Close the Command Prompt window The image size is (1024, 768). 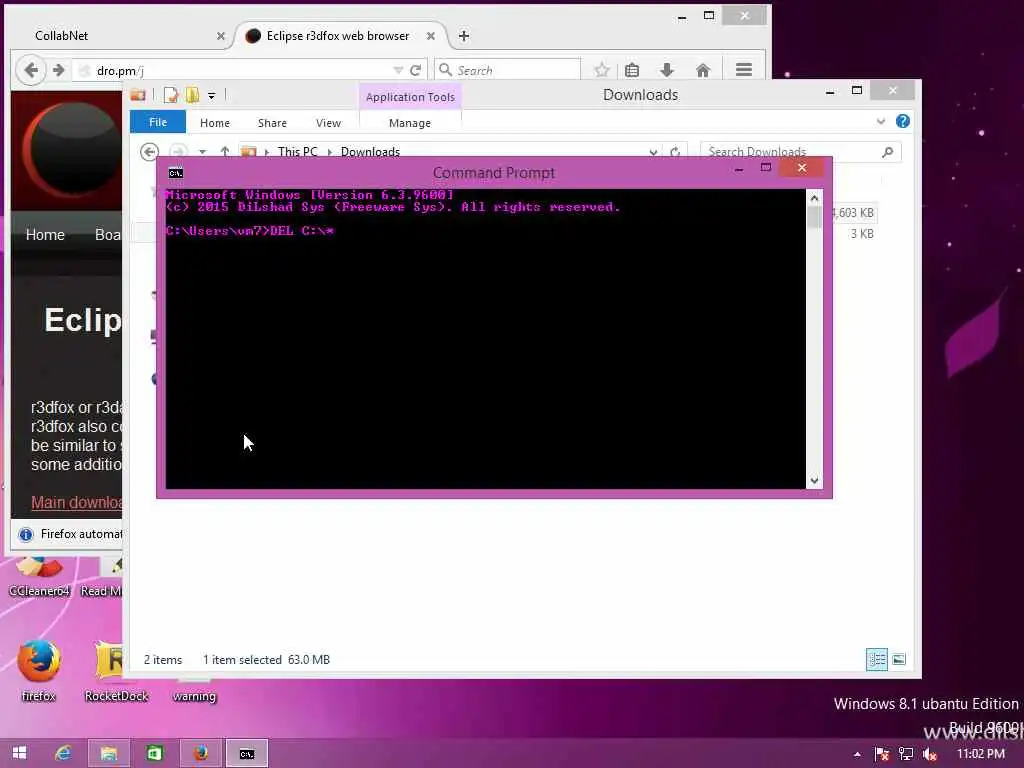(x=802, y=168)
